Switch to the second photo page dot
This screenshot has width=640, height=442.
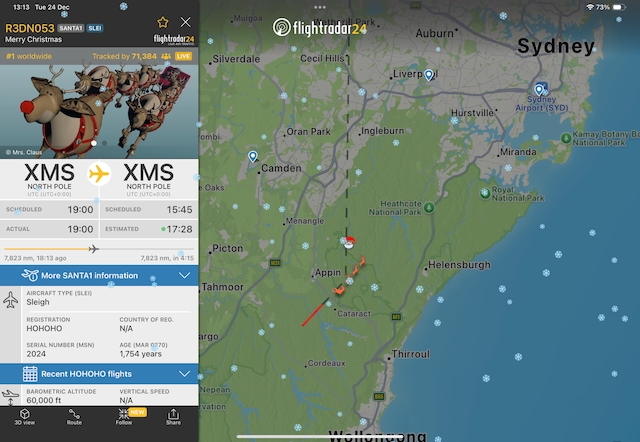click(x=104, y=143)
